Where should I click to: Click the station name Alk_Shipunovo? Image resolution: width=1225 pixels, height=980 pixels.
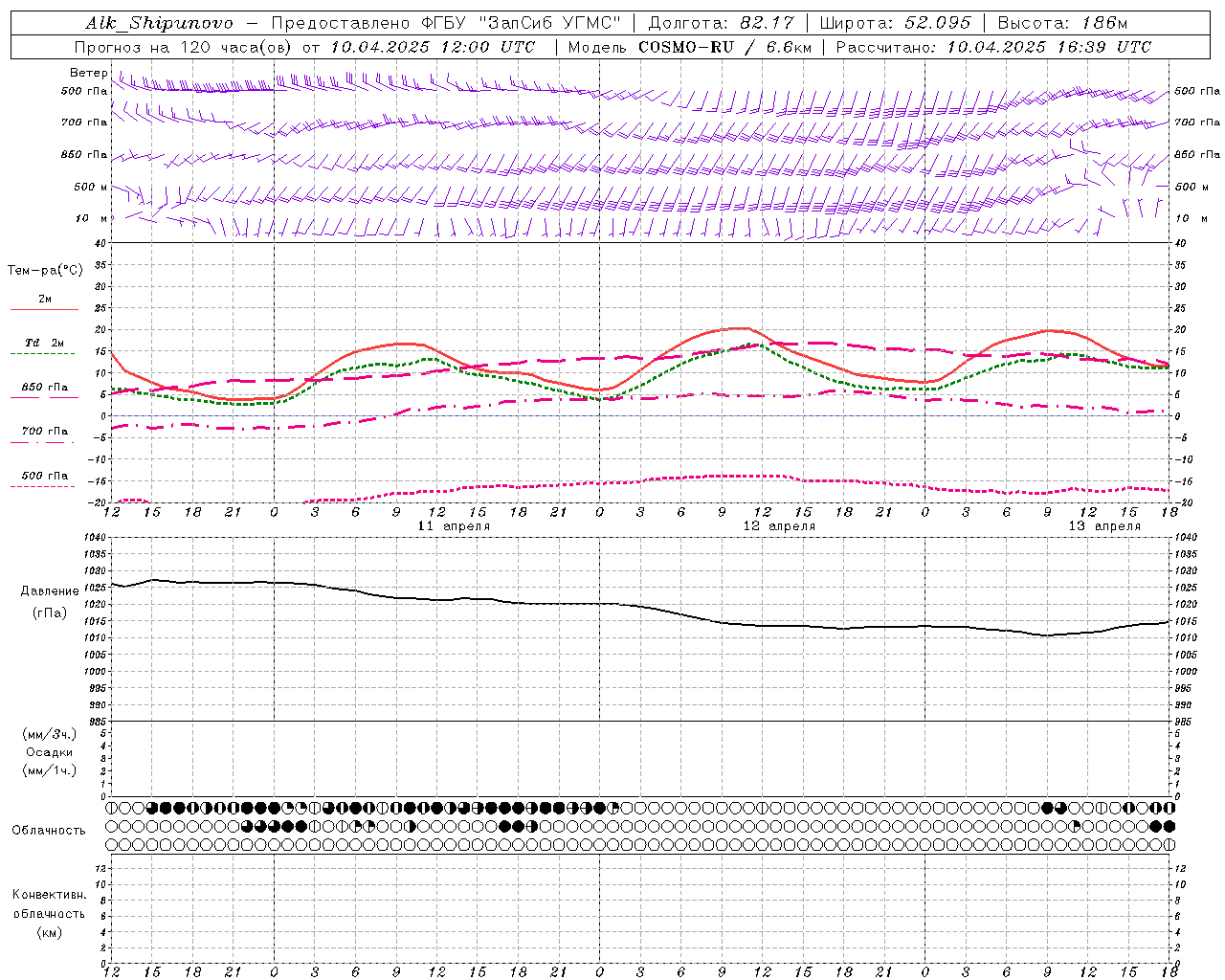[x=159, y=23]
